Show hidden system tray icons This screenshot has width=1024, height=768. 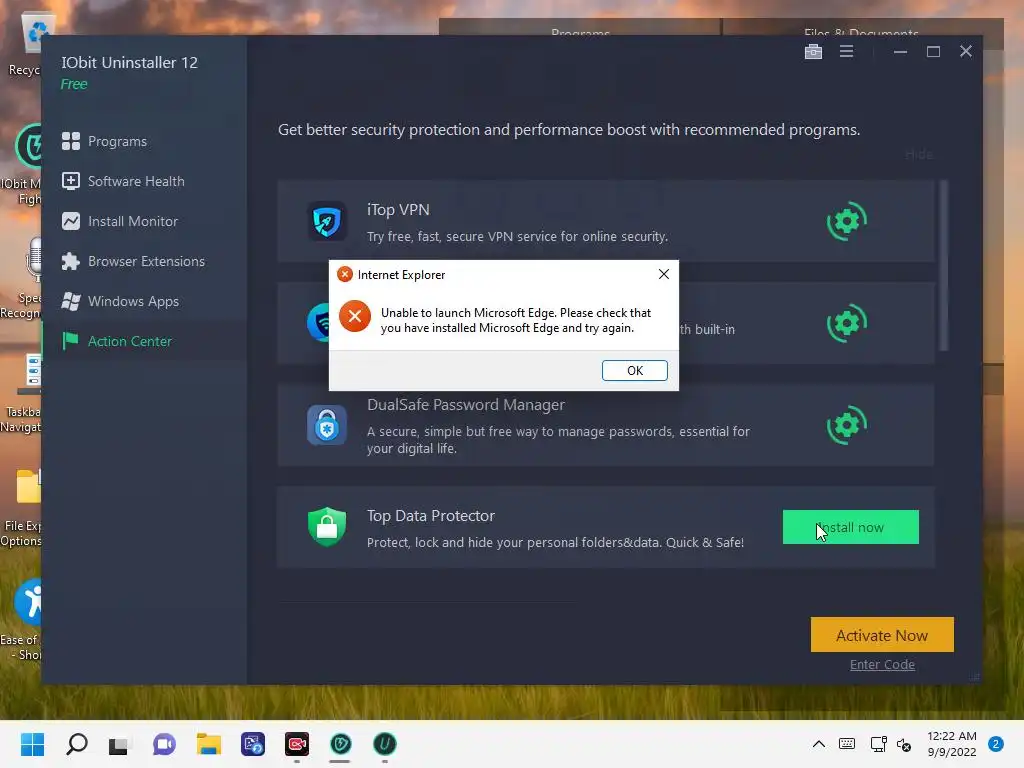(818, 744)
